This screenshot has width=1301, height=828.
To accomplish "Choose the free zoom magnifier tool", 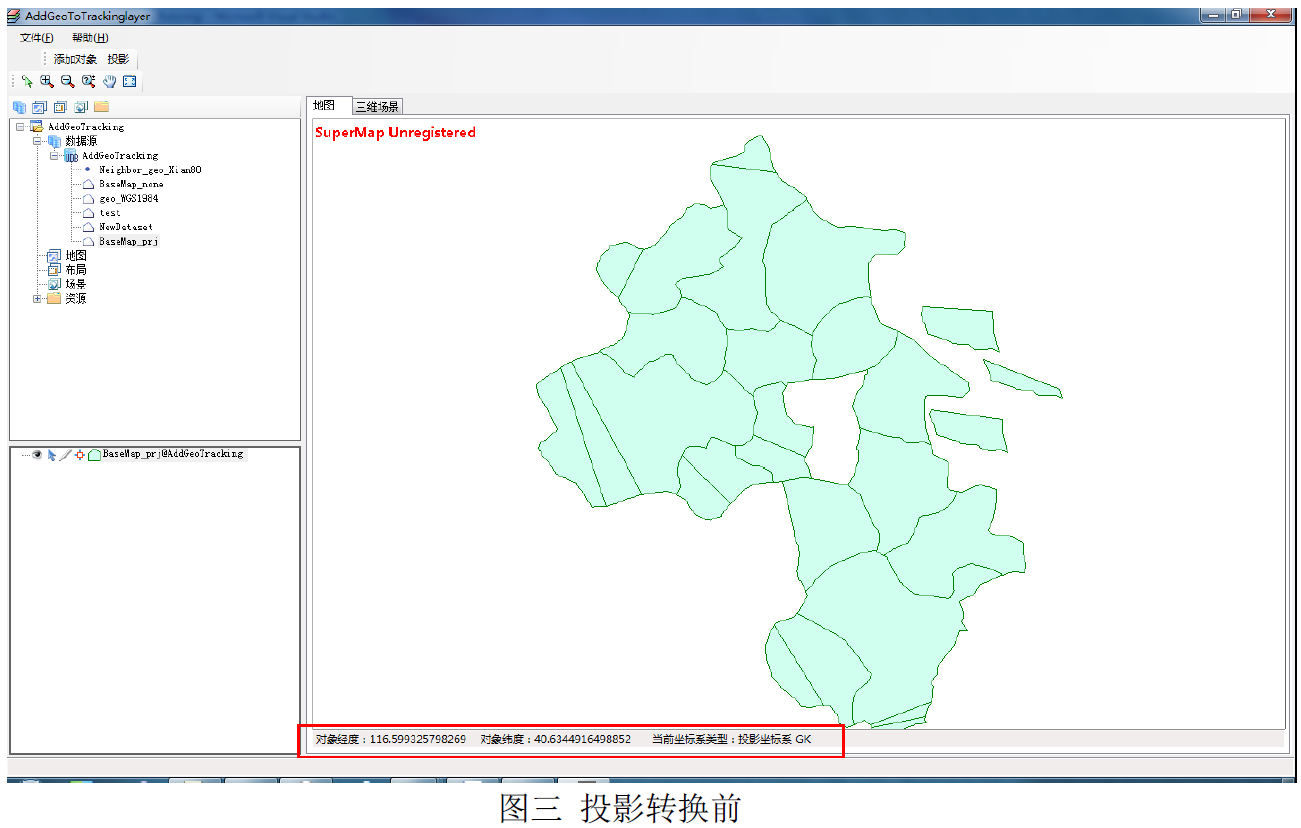I will click(88, 82).
